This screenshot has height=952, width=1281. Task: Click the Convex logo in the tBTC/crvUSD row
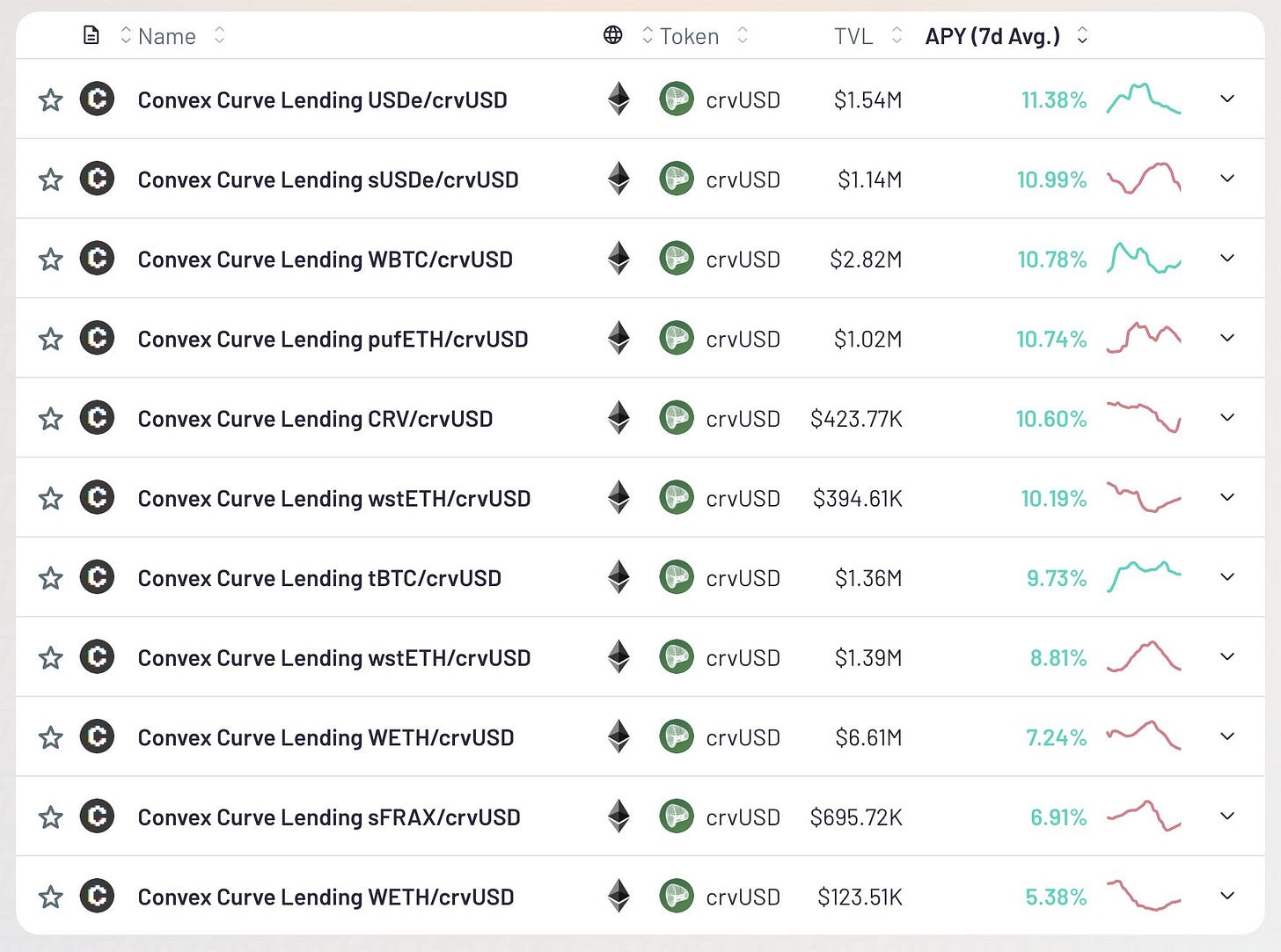pos(97,577)
